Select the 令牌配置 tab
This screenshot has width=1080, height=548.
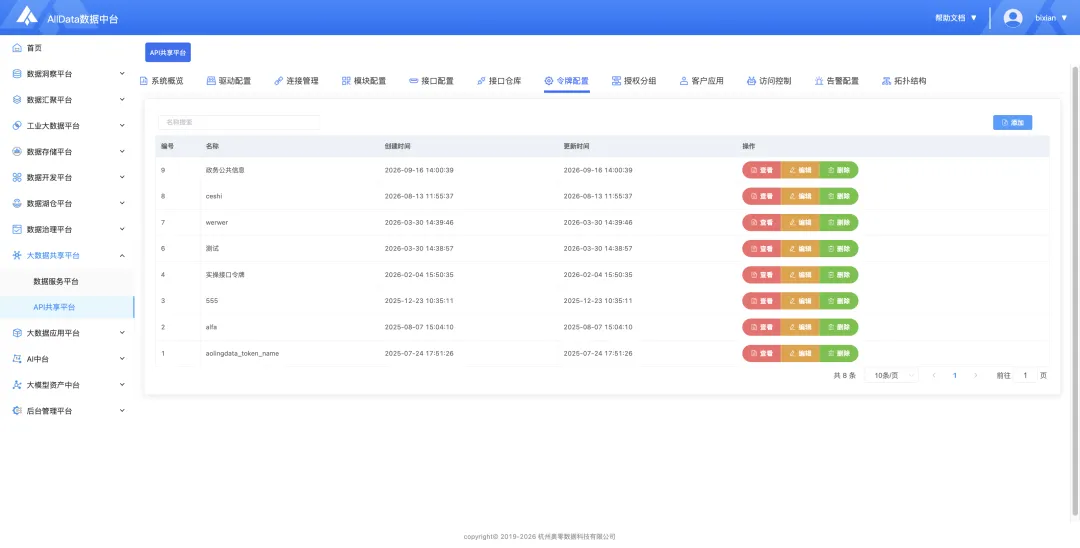(566, 81)
